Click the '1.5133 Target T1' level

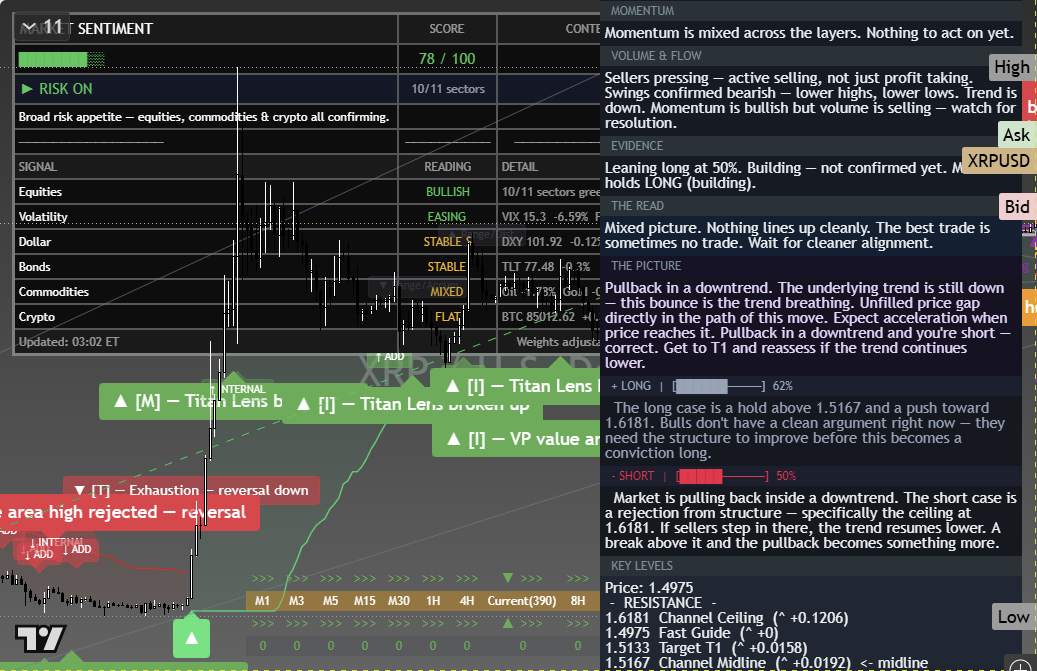(x=706, y=648)
